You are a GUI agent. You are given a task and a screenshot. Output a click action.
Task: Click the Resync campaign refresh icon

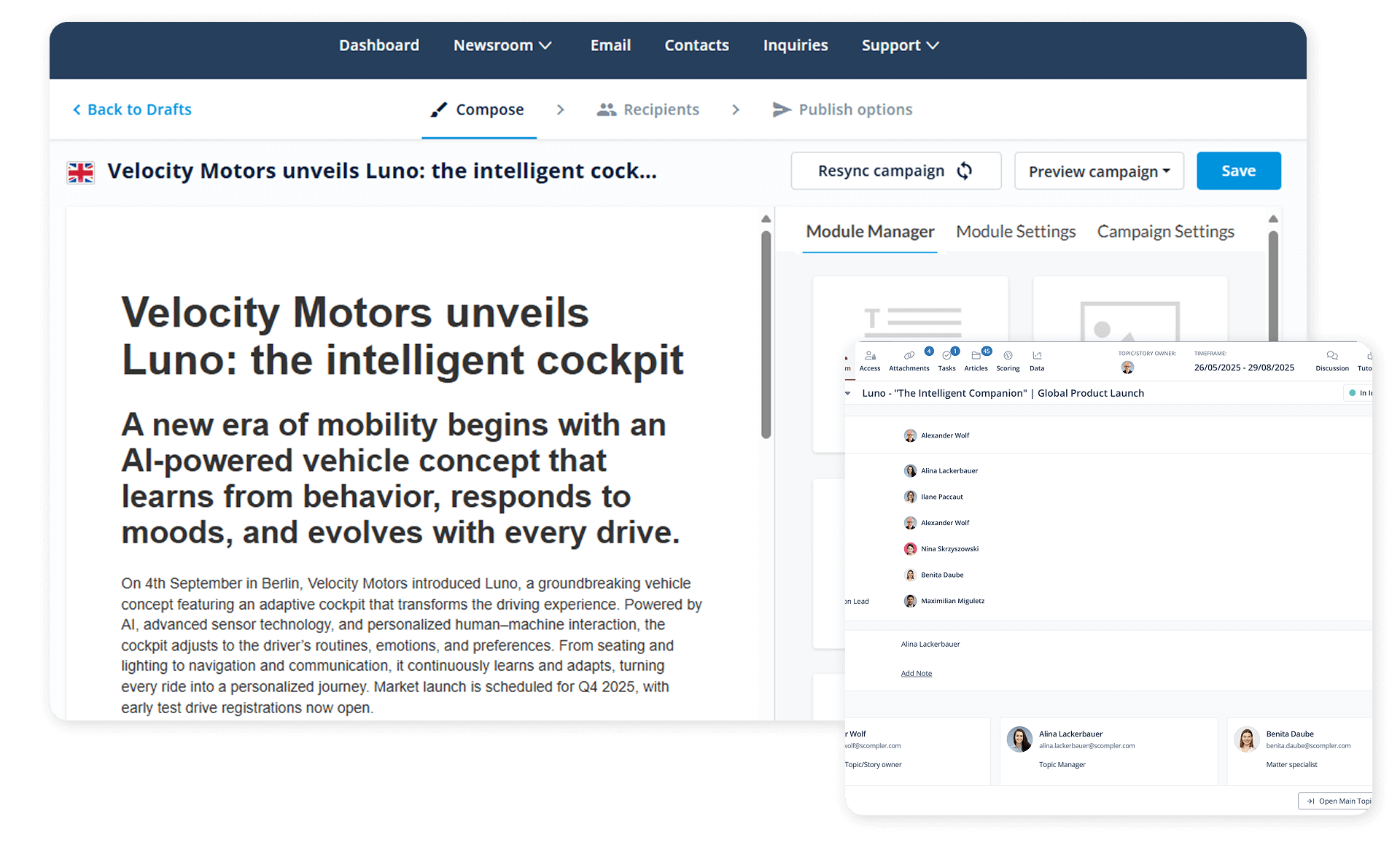(965, 171)
